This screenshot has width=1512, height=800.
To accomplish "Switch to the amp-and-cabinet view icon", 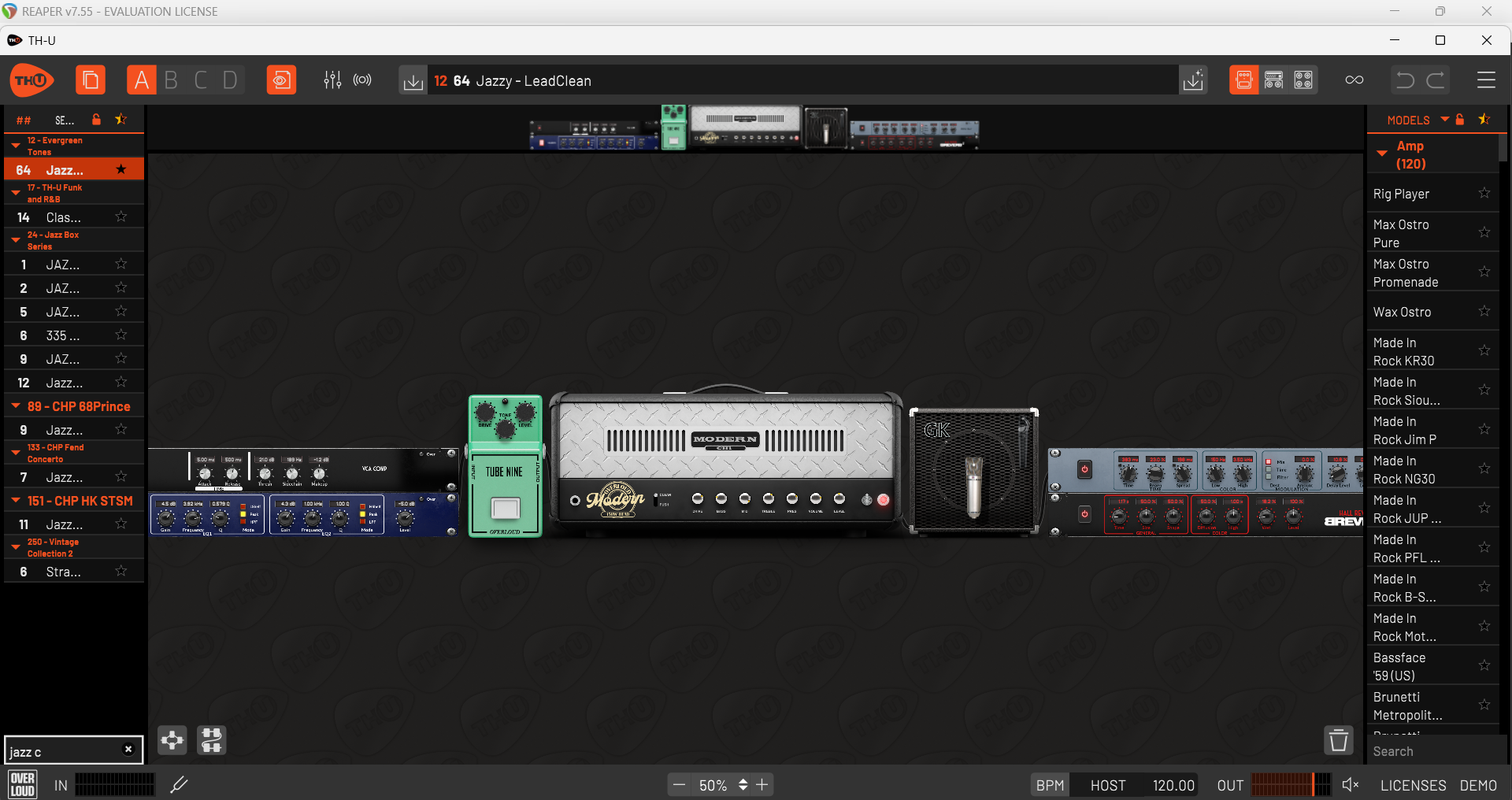I will tap(1273, 80).
